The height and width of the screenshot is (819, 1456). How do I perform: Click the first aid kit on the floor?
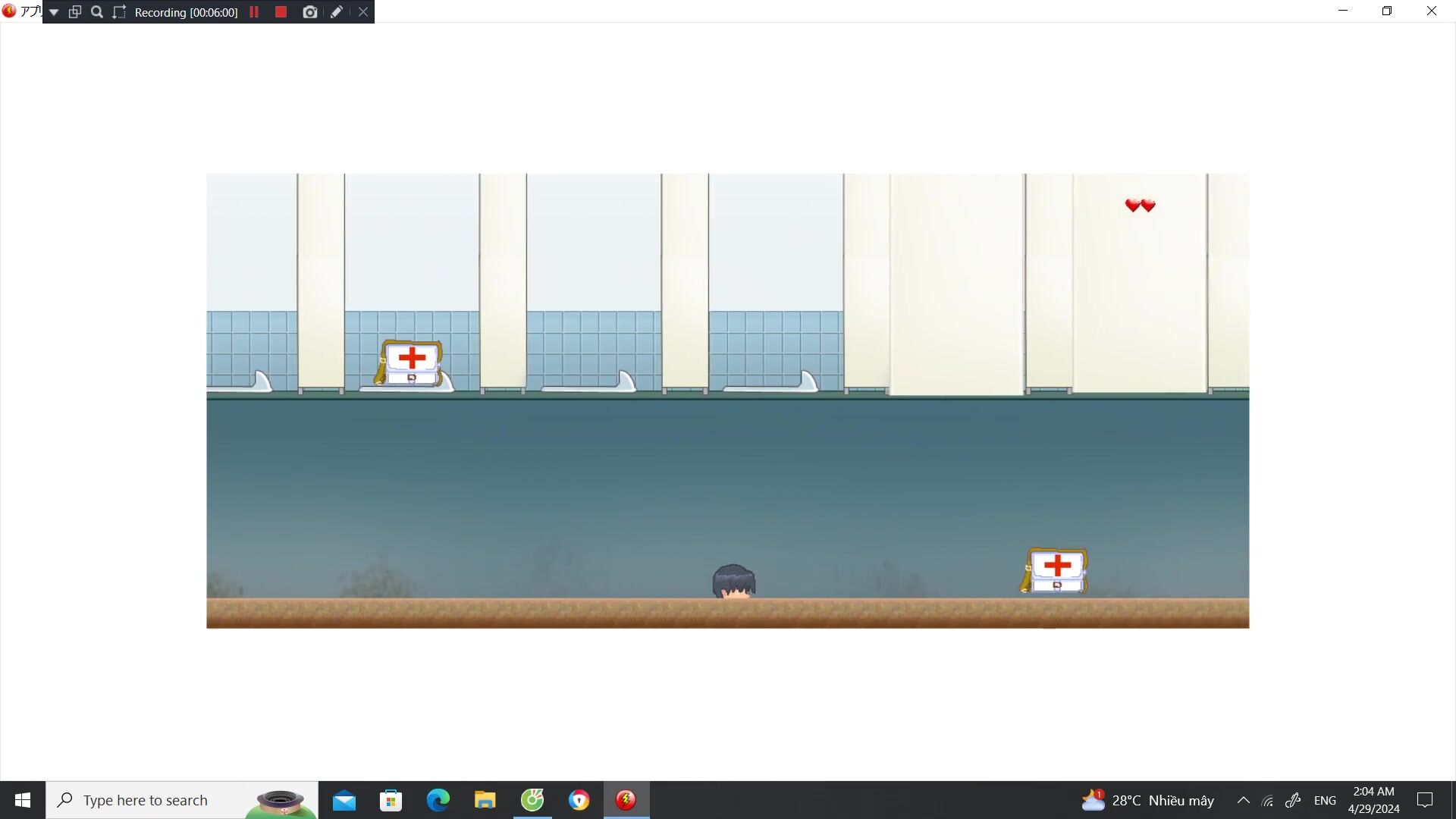(x=1056, y=571)
